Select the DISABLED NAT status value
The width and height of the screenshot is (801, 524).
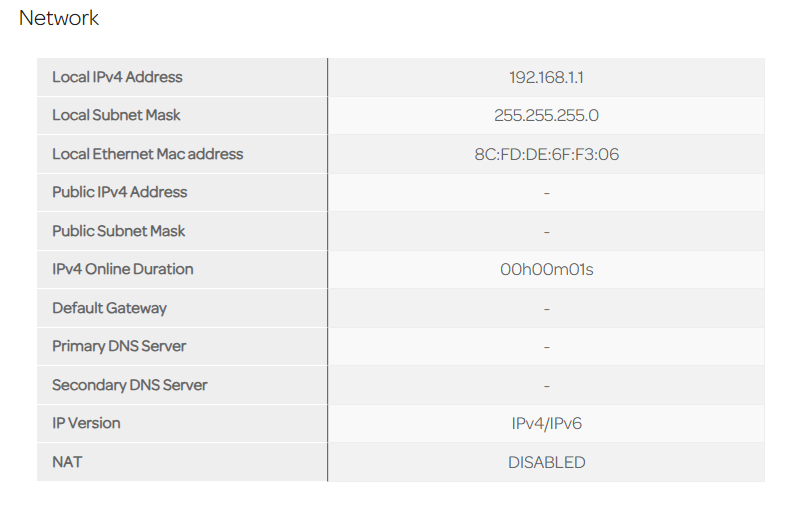click(x=546, y=463)
